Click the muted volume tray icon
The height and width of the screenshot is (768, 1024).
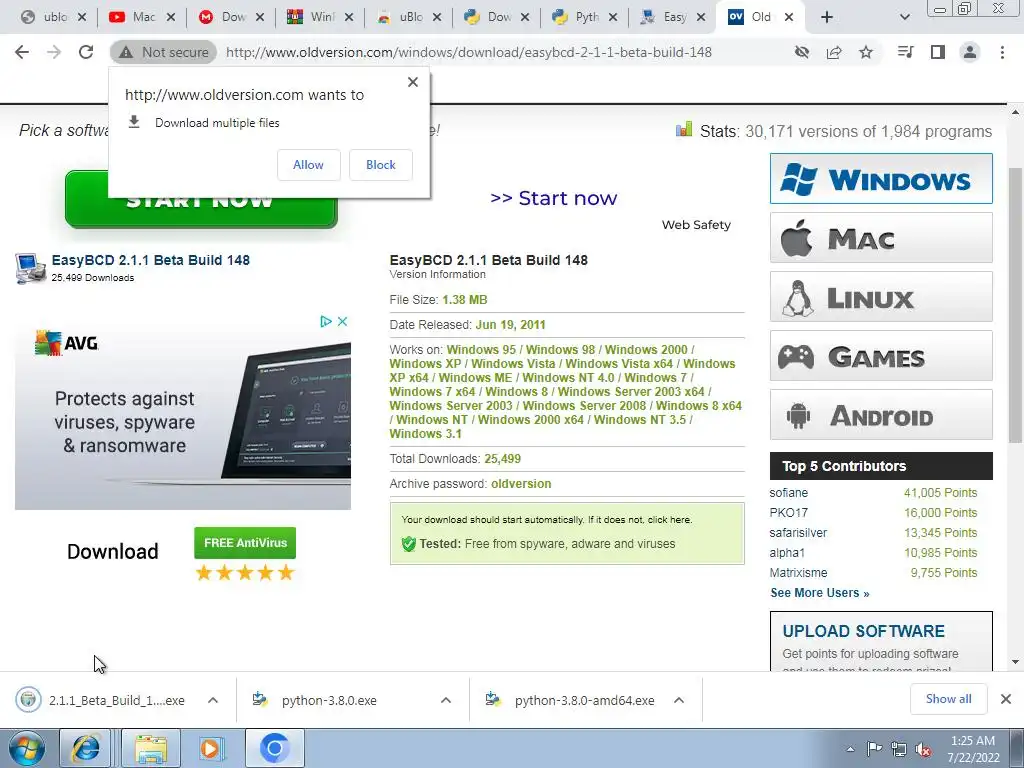(923, 749)
